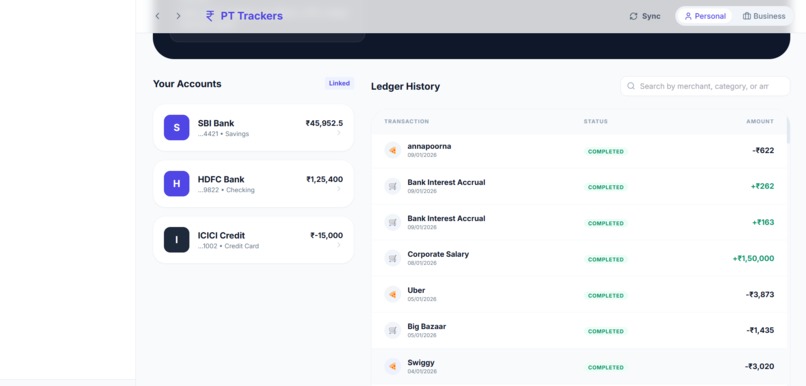Click the Sync button
Viewport: 806px width, 386px height.
coord(645,16)
